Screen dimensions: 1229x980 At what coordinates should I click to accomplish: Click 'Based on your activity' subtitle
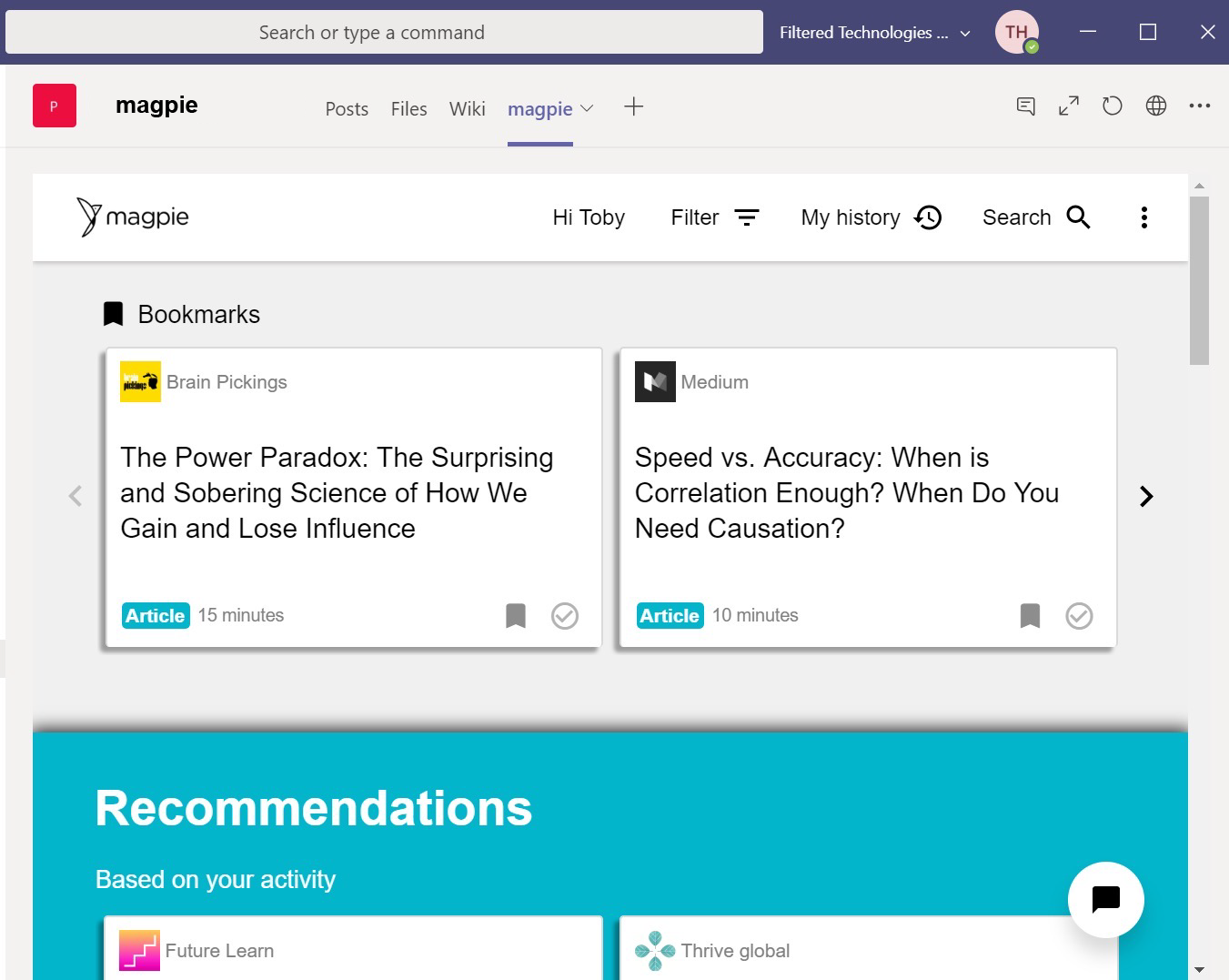[216, 880]
